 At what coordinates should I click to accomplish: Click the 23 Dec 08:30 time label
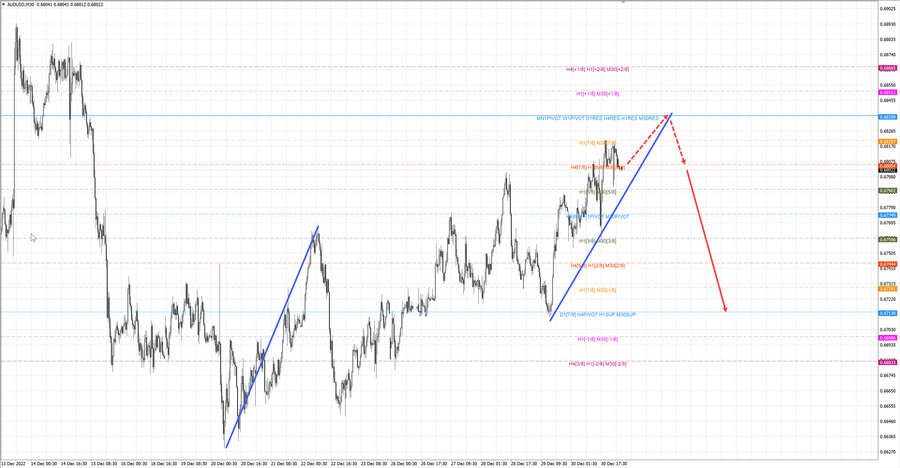(x=374, y=463)
